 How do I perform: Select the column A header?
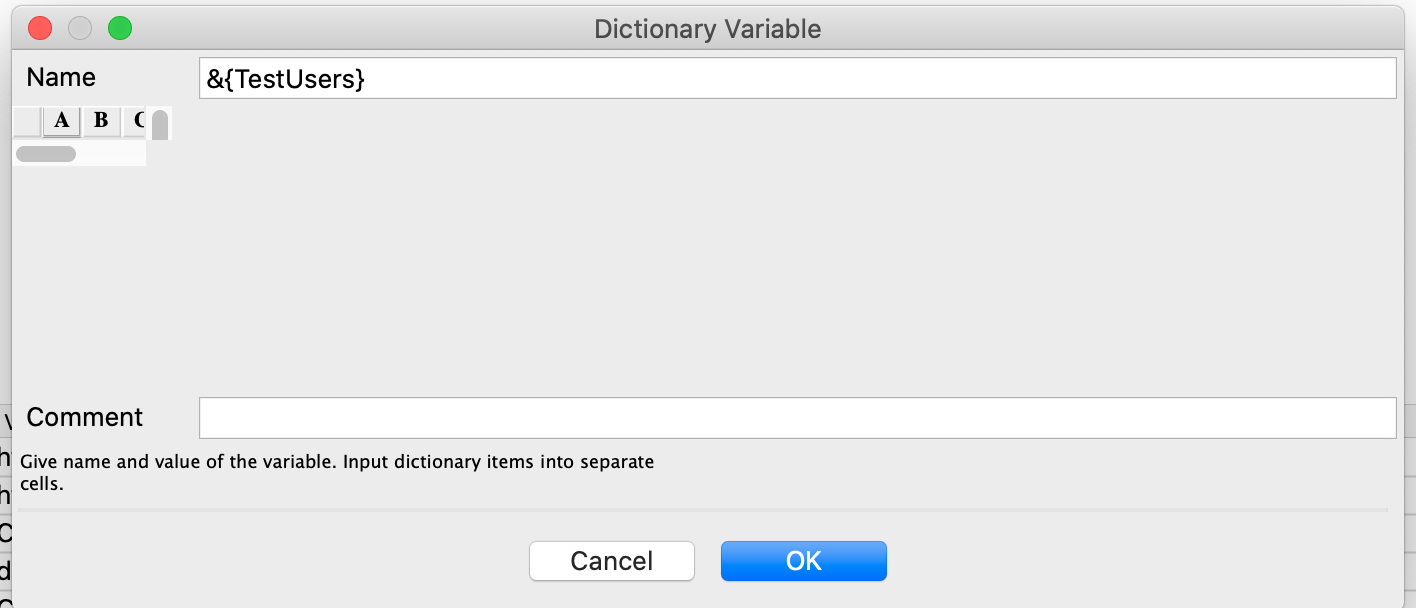pyautogui.click(x=61, y=121)
